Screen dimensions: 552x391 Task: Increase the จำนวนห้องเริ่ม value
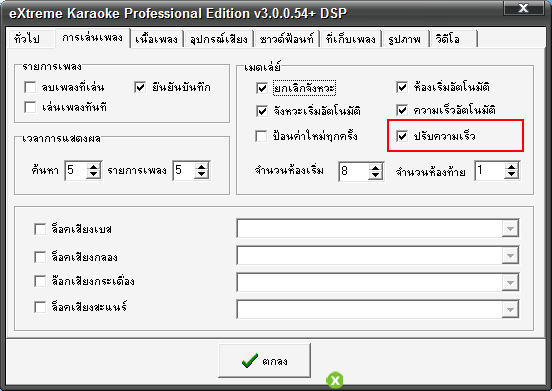pyautogui.click(x=376, y=168)
